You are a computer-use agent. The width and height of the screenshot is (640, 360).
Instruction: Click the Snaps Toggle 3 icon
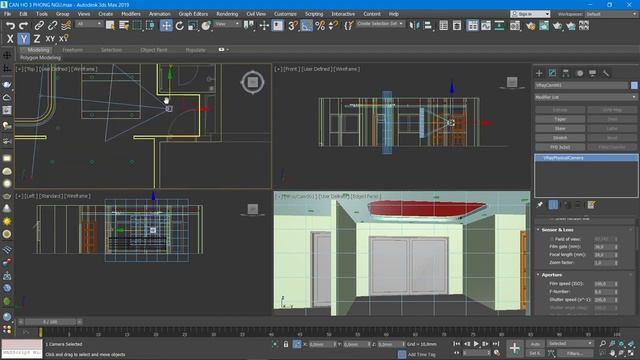tap(293, 26)
